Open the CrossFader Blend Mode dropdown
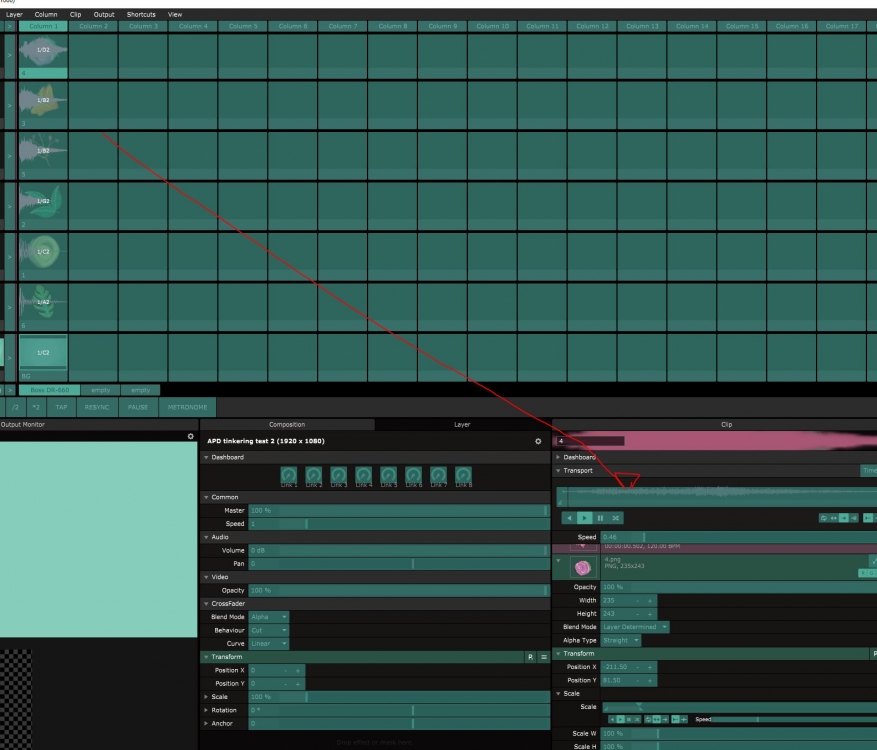 [270, 616]
